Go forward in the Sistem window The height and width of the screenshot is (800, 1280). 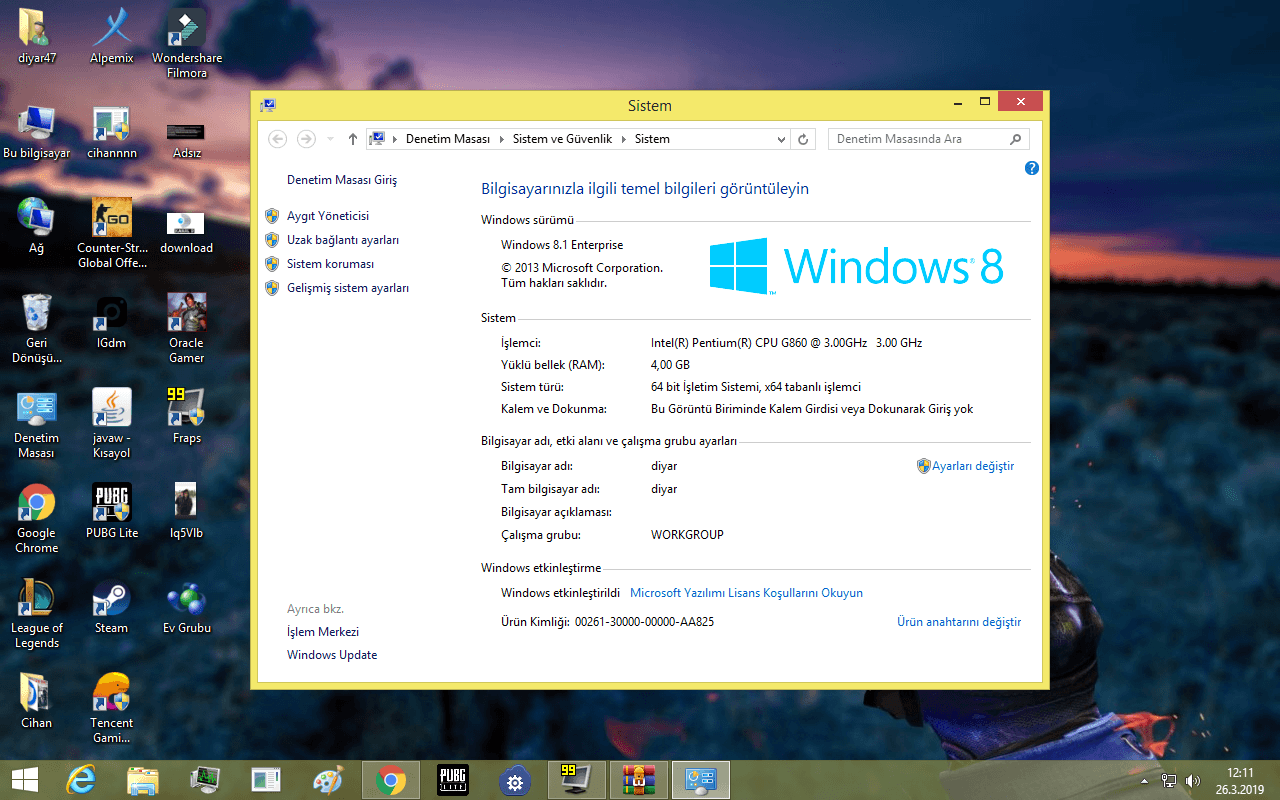pos(307,139)
